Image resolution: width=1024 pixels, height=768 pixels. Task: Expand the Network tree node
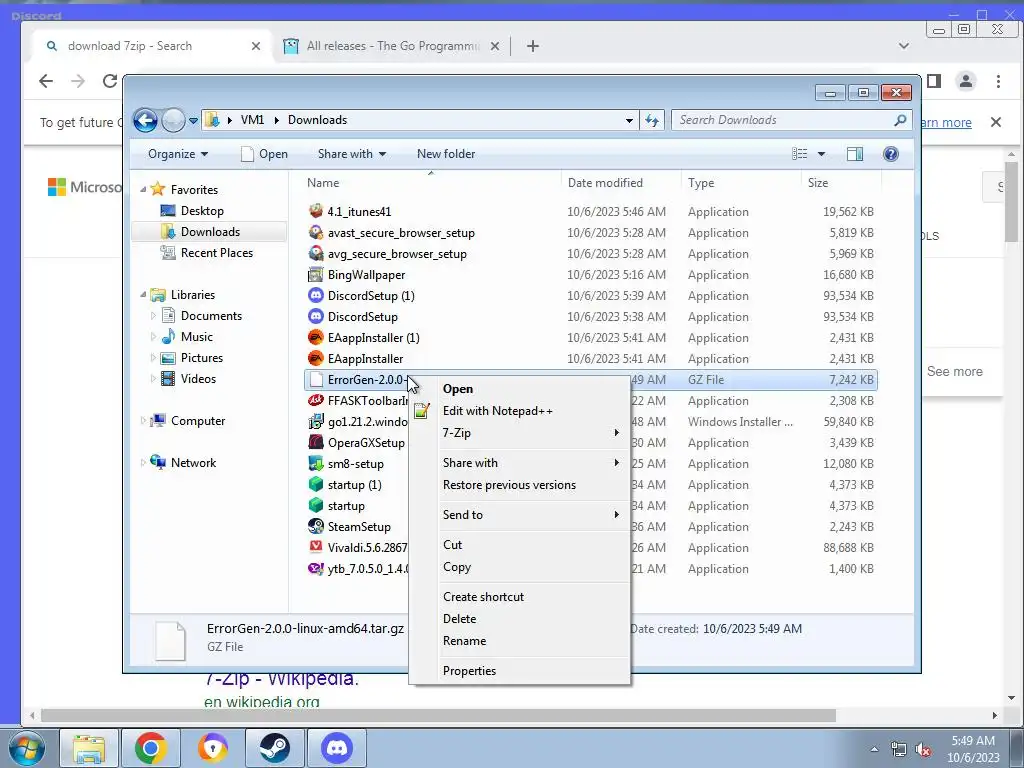[x=143, y=462]
